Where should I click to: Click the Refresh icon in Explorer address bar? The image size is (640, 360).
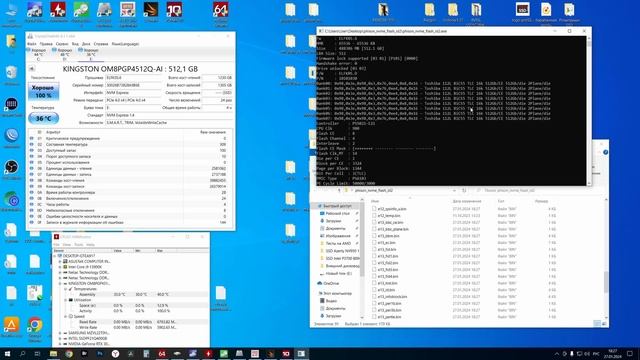point(464,190)
